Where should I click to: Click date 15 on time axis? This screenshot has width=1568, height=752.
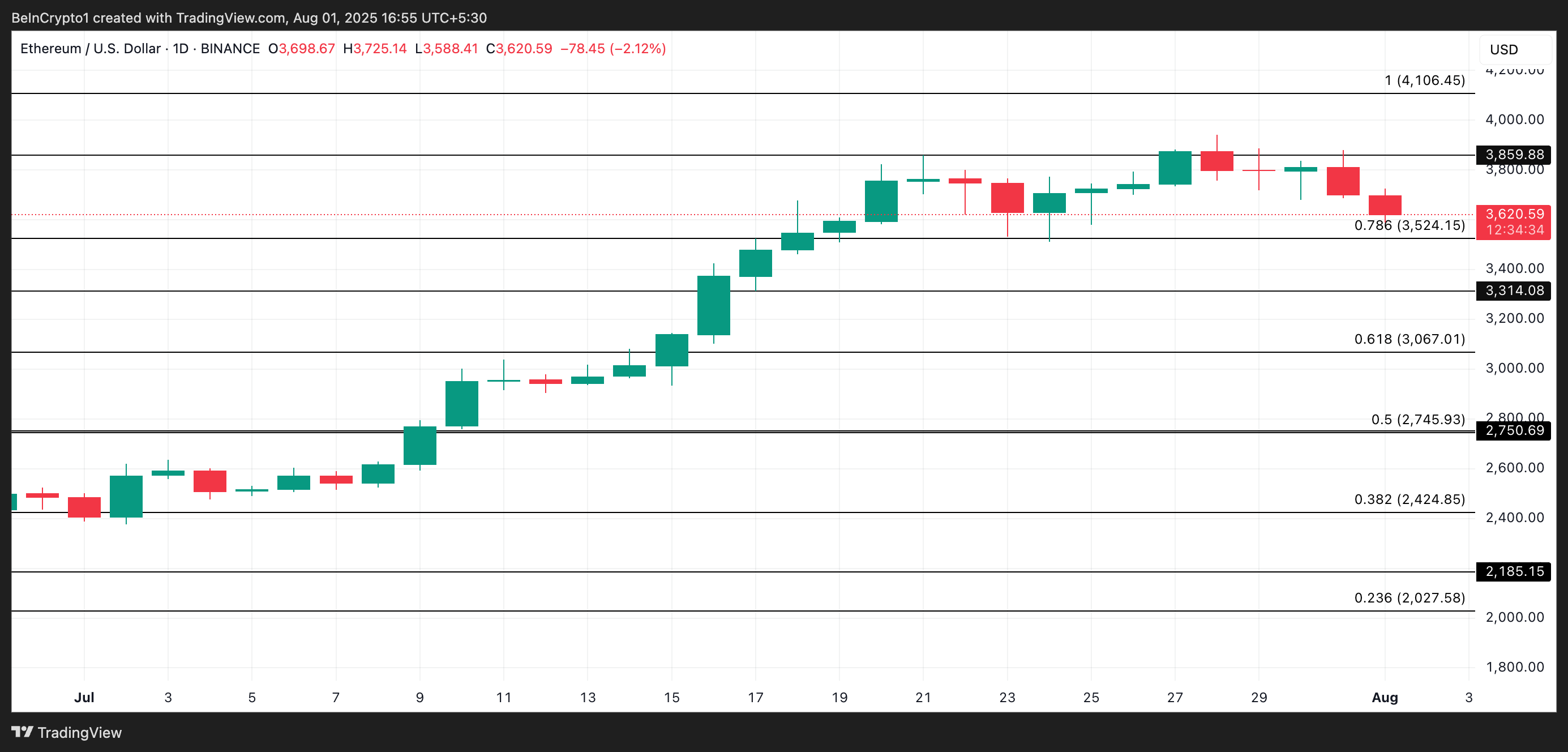(x=671, y=697)
